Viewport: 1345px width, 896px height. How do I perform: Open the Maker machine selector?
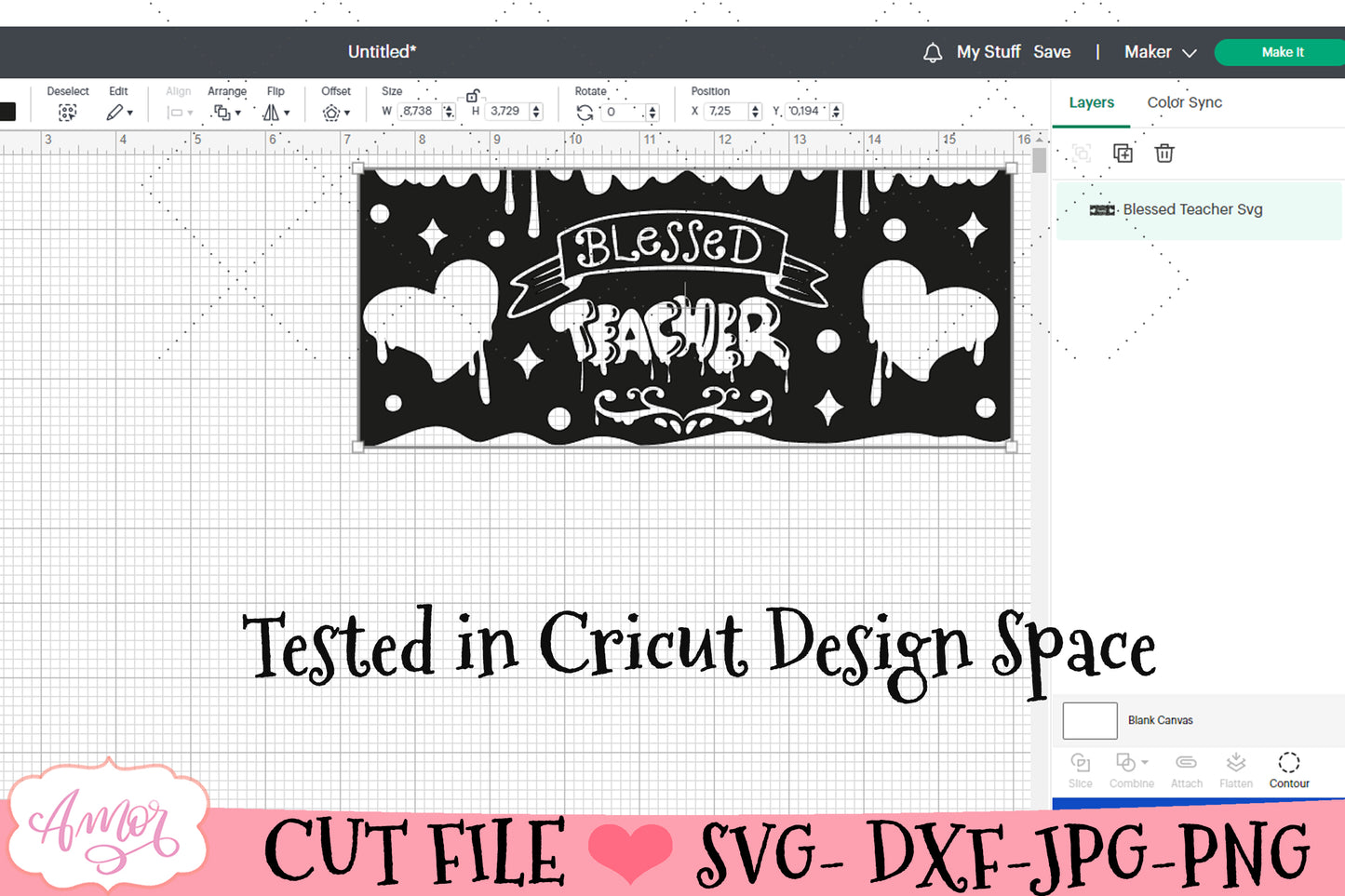coord(1160,52)
